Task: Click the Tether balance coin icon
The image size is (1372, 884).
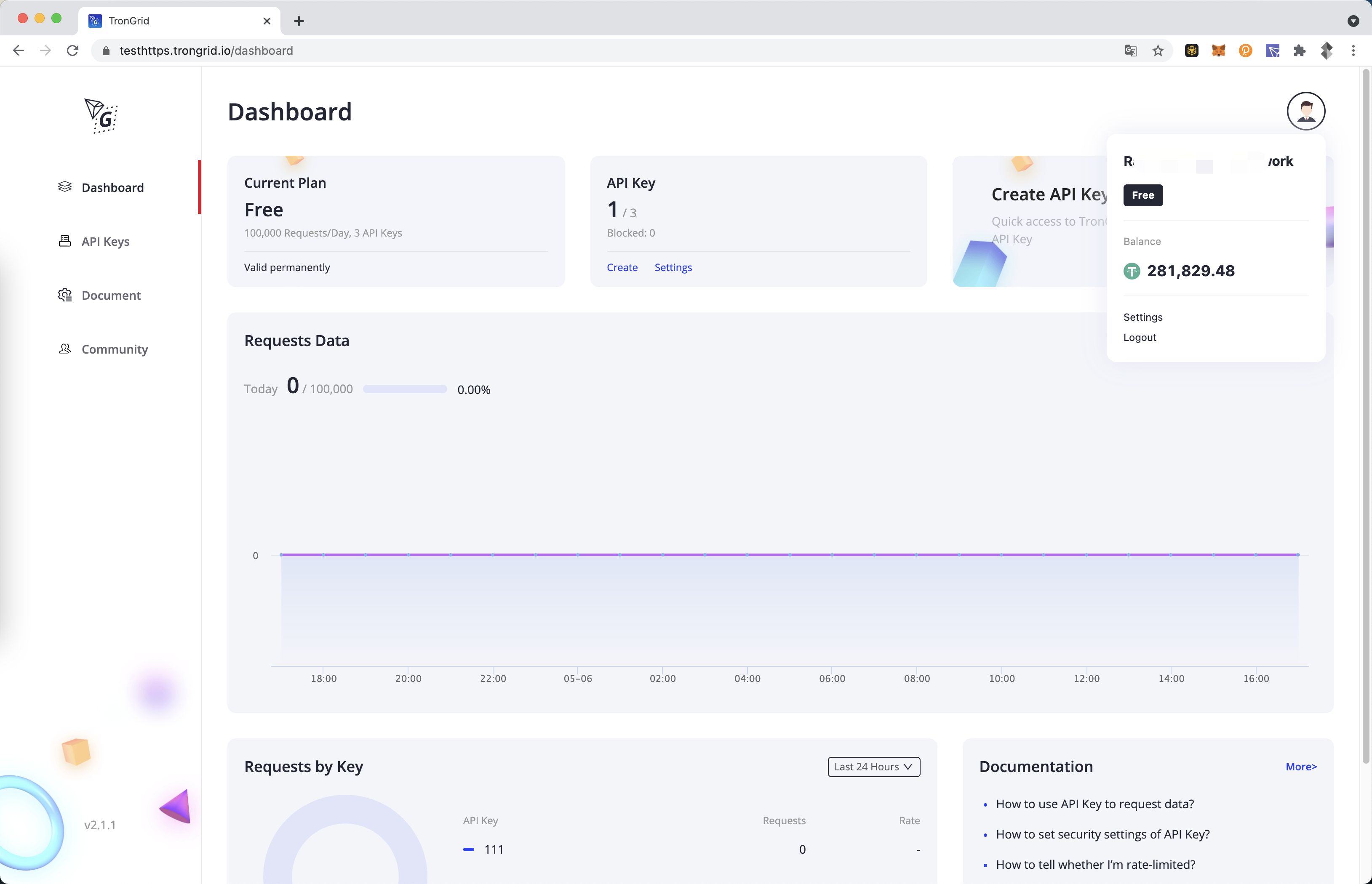Action: tap(1132, 271)
